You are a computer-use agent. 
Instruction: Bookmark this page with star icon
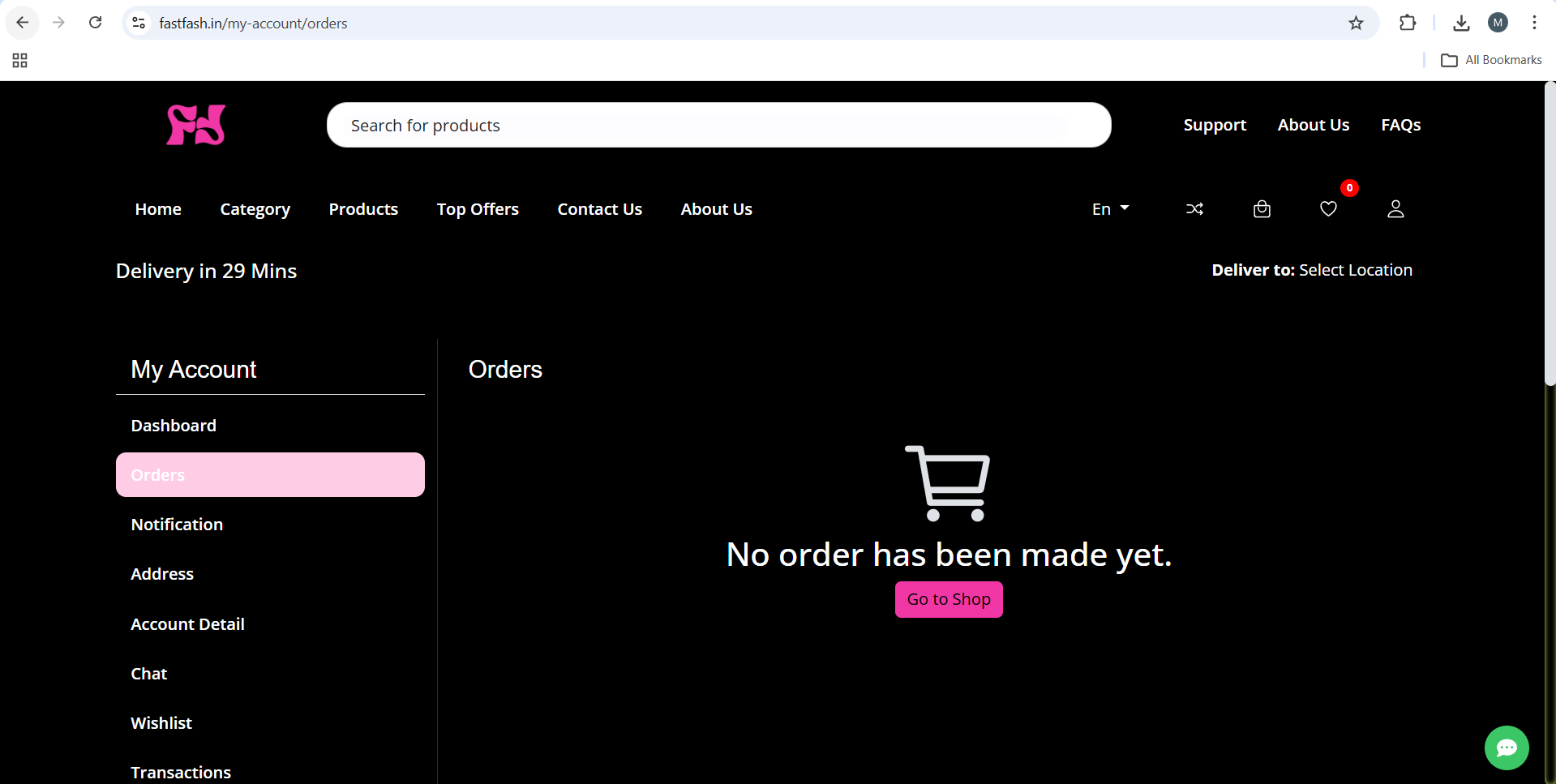point(1356,23)
